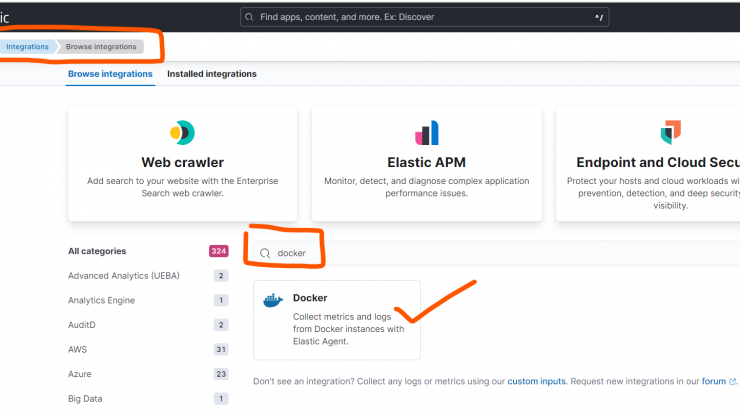
Task: Open the Elastic APM card
Action: 427,163
